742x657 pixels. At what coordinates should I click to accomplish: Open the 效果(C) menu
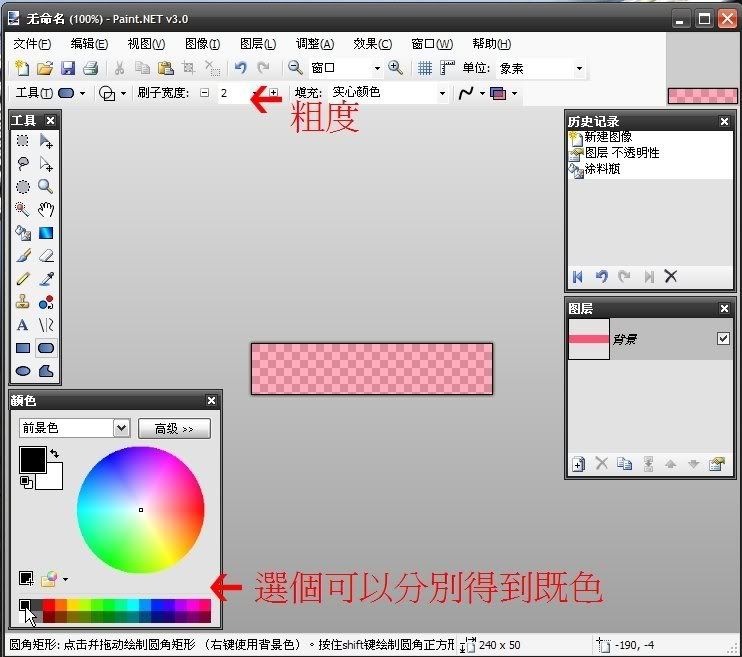click(372, 44)
